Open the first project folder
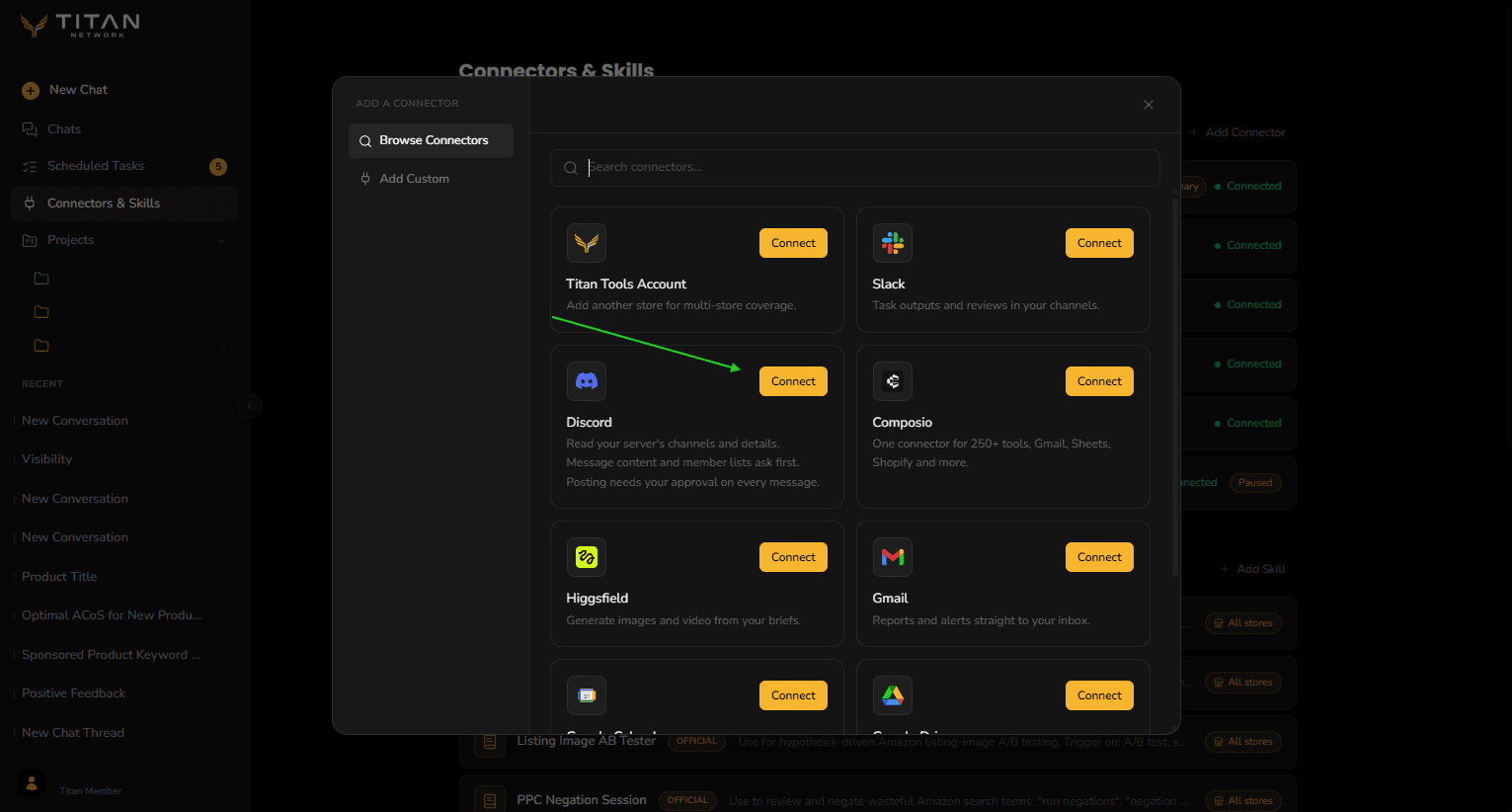This screenshot has width=1512, height=812. [x=41, y=279]
